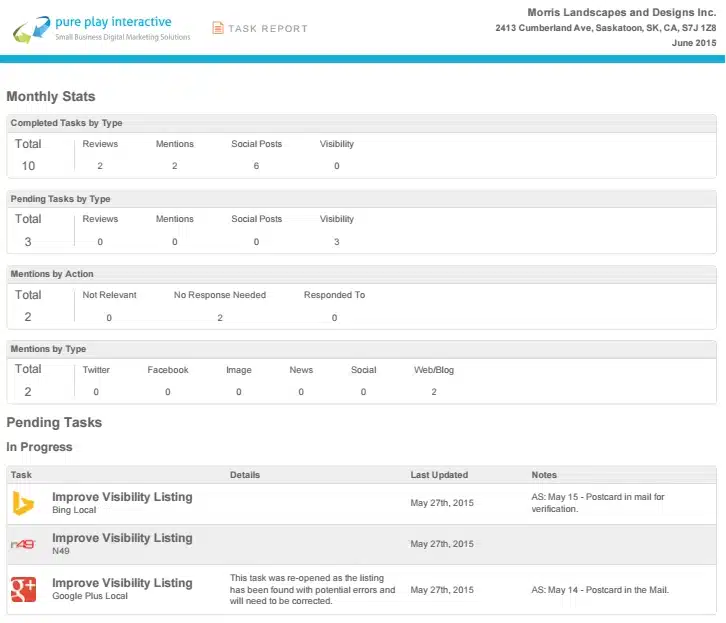Click the Notes column header
The height and width of the screenshot is (623, 726).
coord(544,475)
